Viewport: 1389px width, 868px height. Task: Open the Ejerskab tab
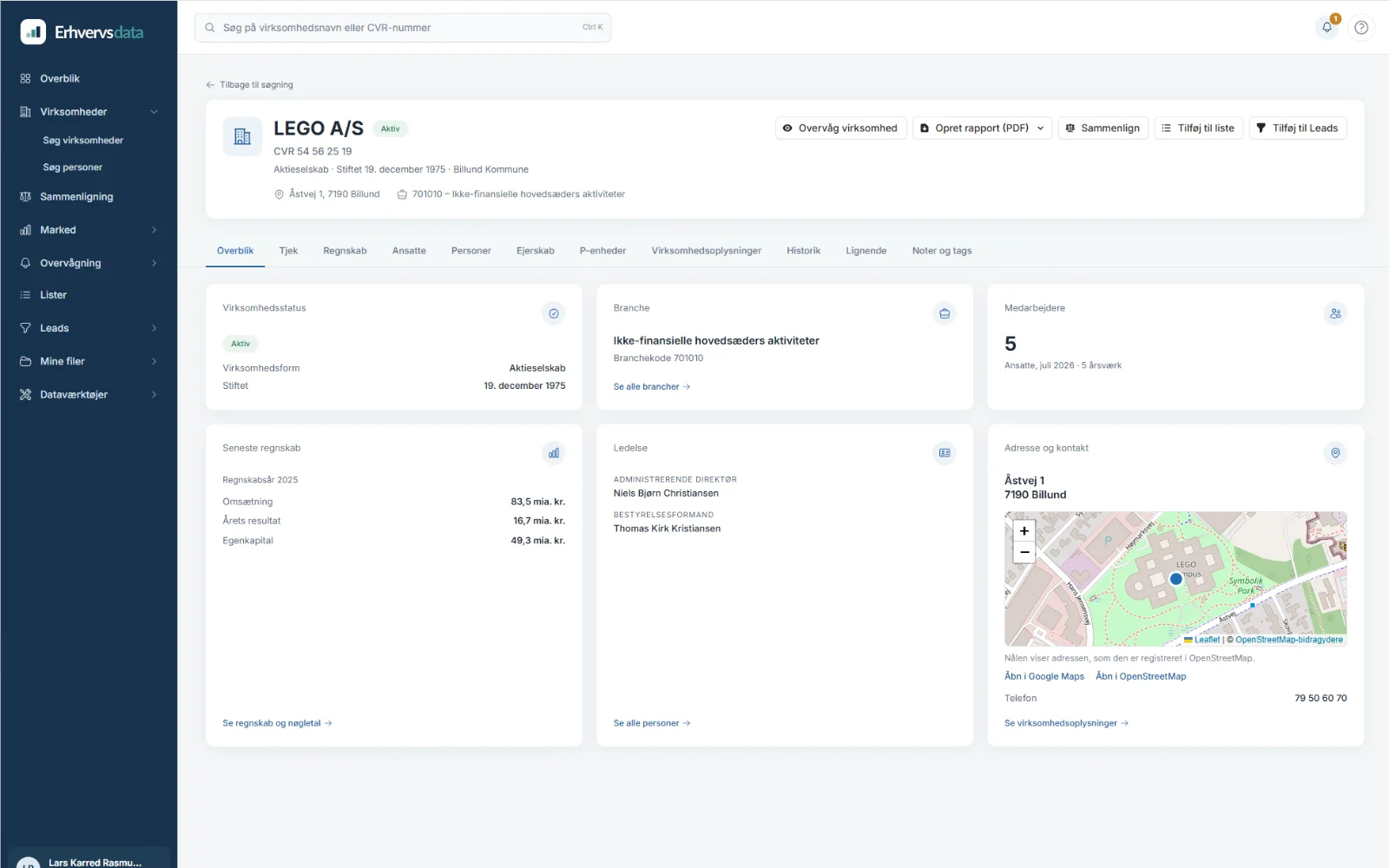(x=535, y=251)
